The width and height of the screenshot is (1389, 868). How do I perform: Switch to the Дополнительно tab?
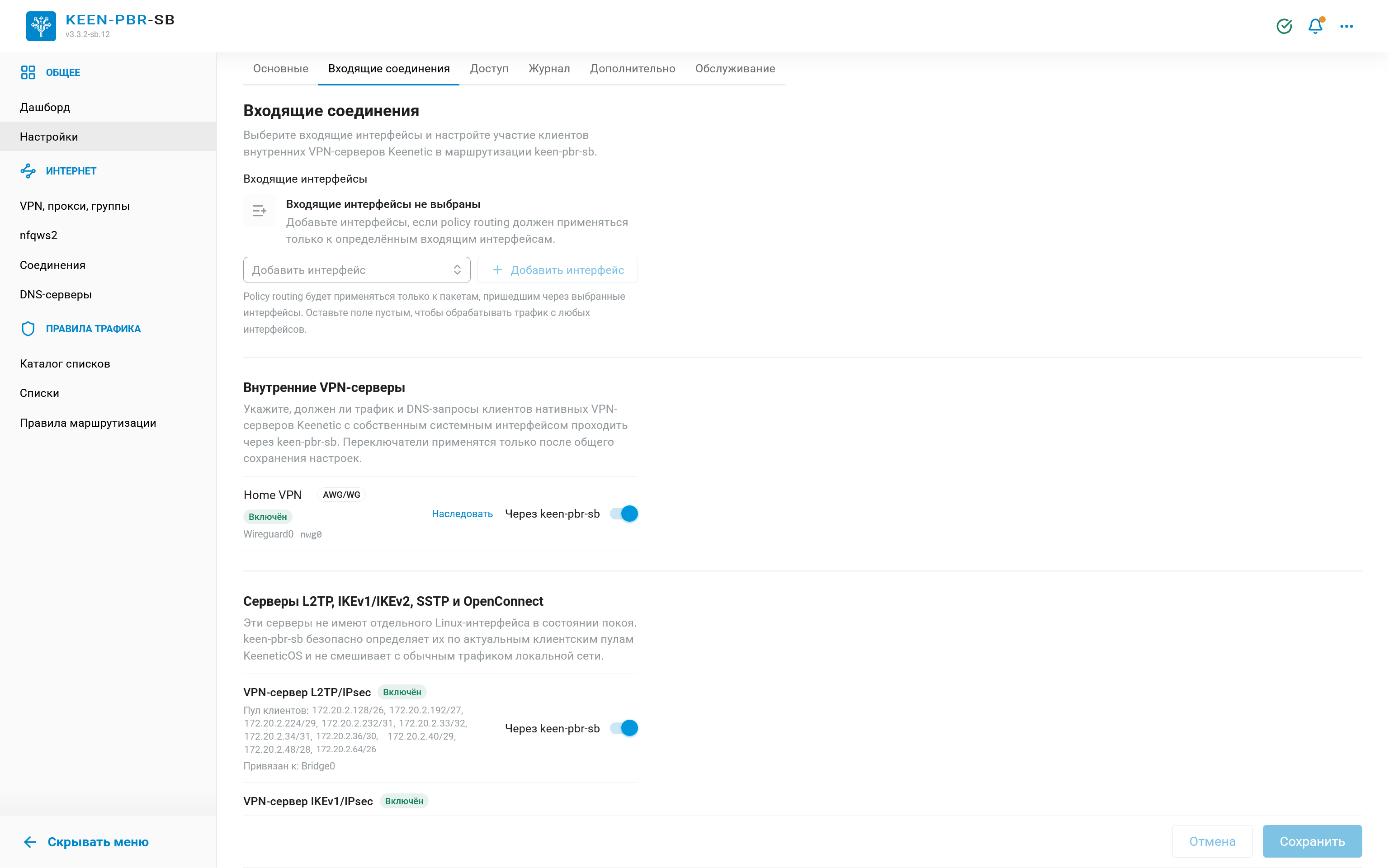pos(633,68)
